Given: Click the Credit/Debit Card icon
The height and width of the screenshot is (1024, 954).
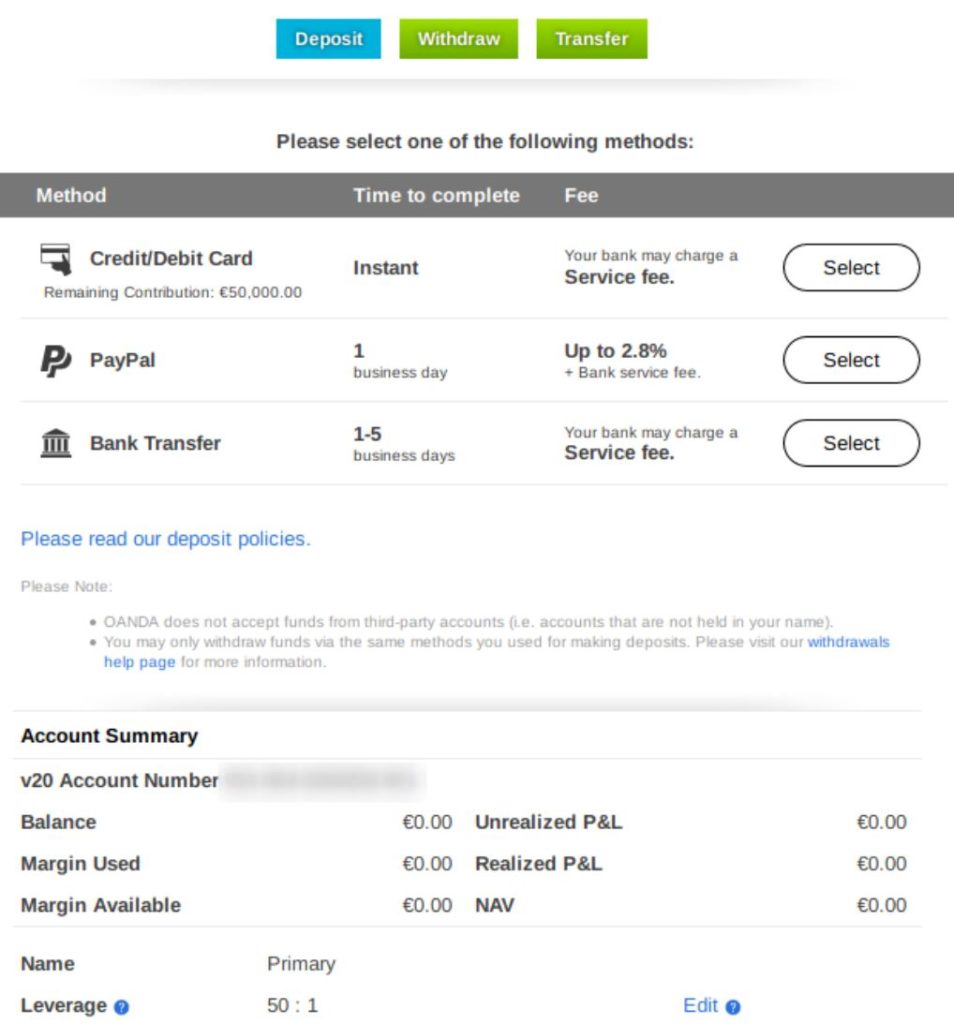Looking at the screenshot, I should pyautogui.click(x=55, y=258).
